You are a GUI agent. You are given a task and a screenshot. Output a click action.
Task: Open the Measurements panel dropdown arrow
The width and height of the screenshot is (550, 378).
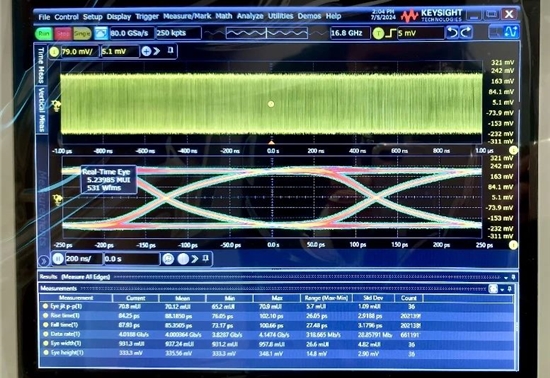(x=502, y=289)
